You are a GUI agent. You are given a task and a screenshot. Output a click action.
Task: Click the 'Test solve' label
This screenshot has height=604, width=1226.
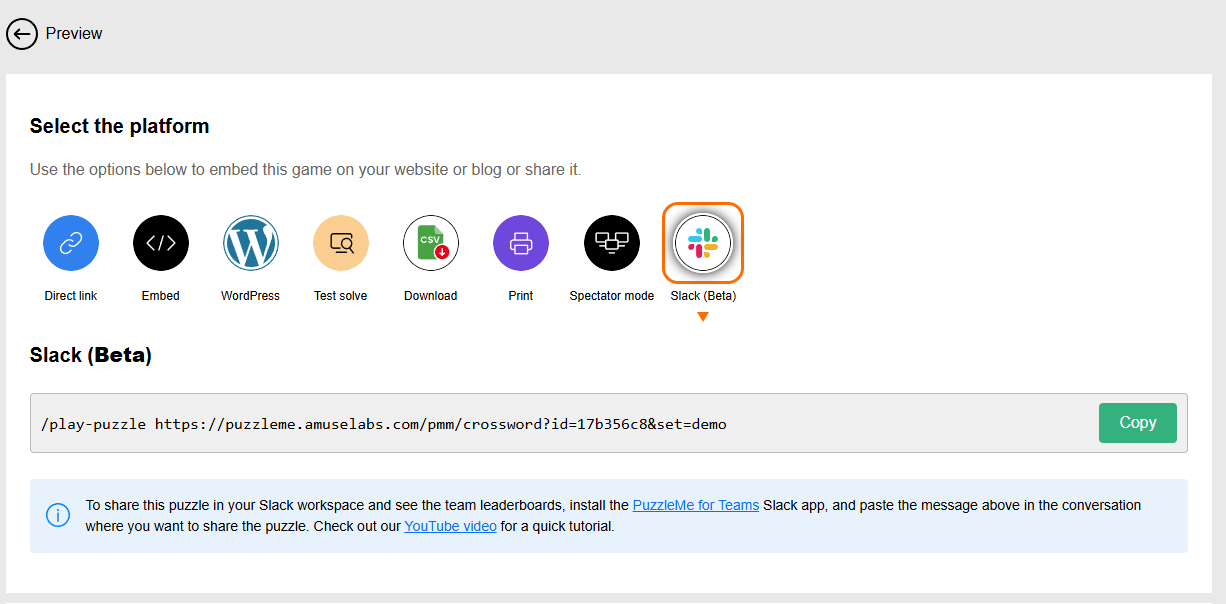(341, 296)
